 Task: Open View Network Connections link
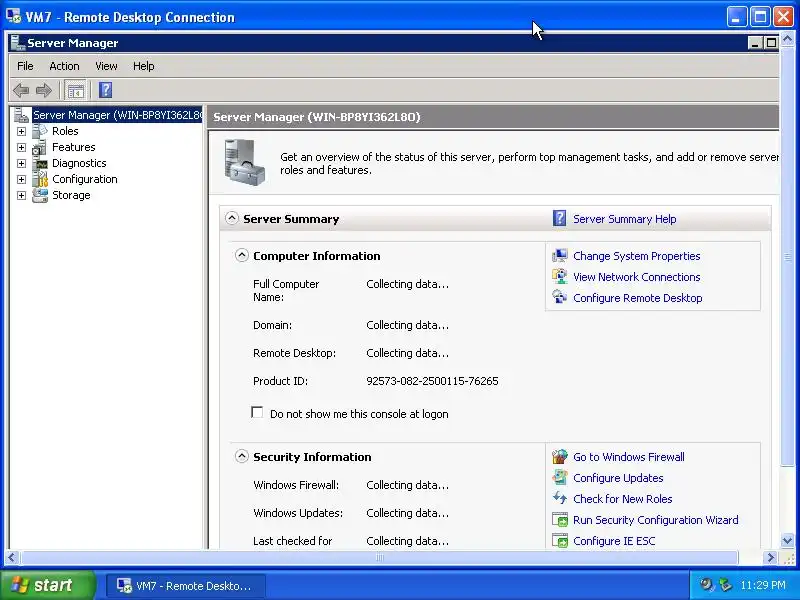pos(636,277)
